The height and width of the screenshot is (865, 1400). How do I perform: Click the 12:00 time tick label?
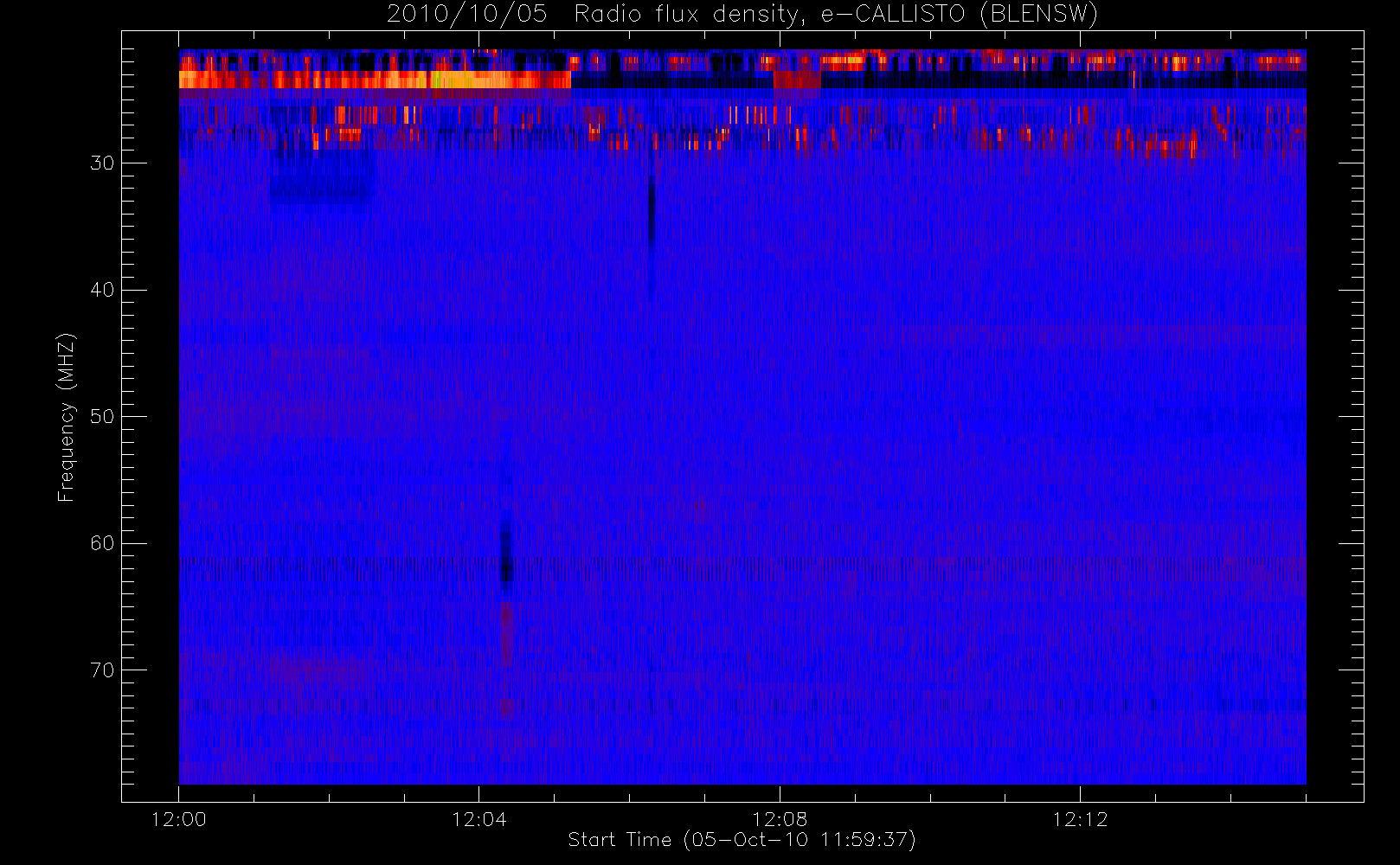coord(178,819)
